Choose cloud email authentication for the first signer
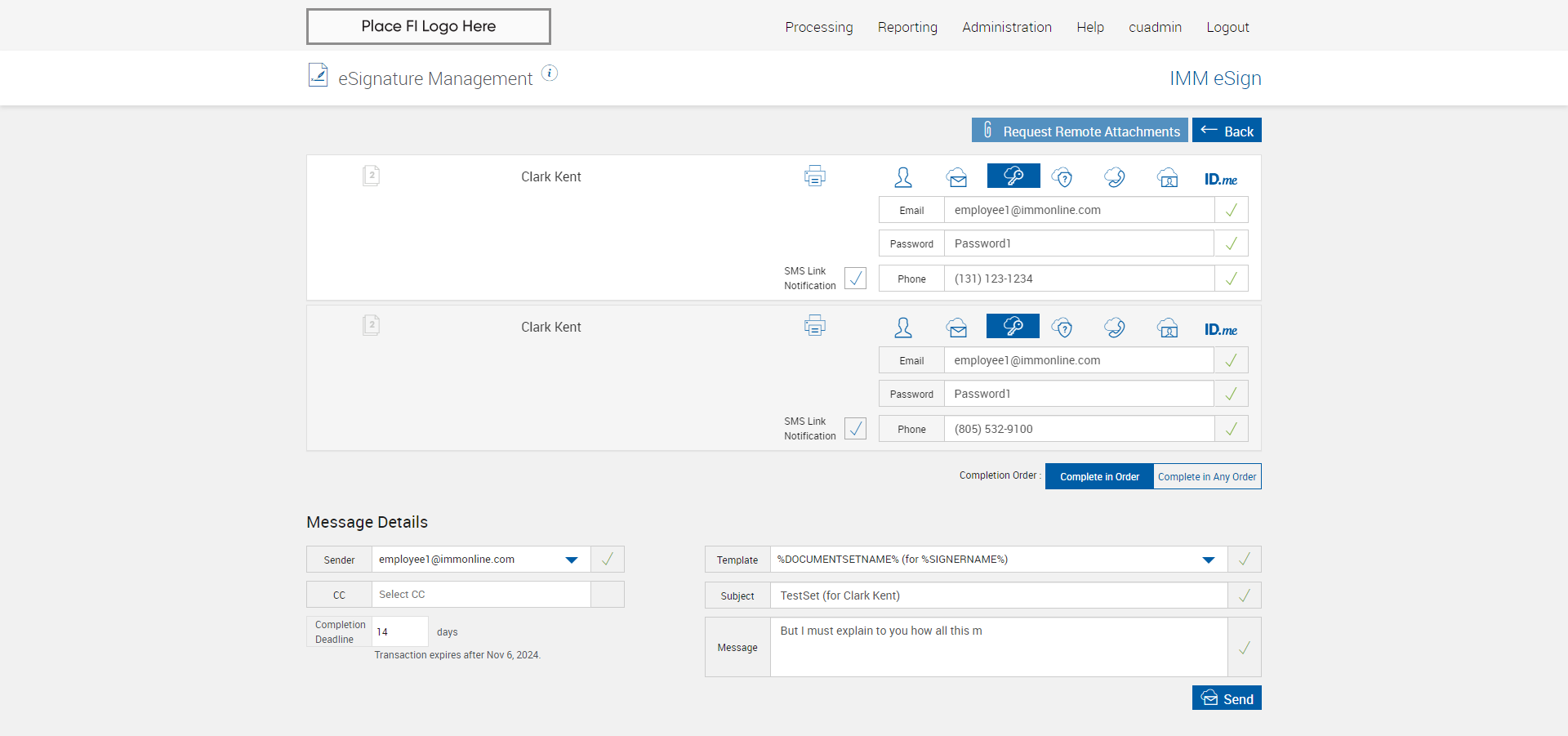The height and width of the screenshot is (736, 1568). (x=956, y=177)
